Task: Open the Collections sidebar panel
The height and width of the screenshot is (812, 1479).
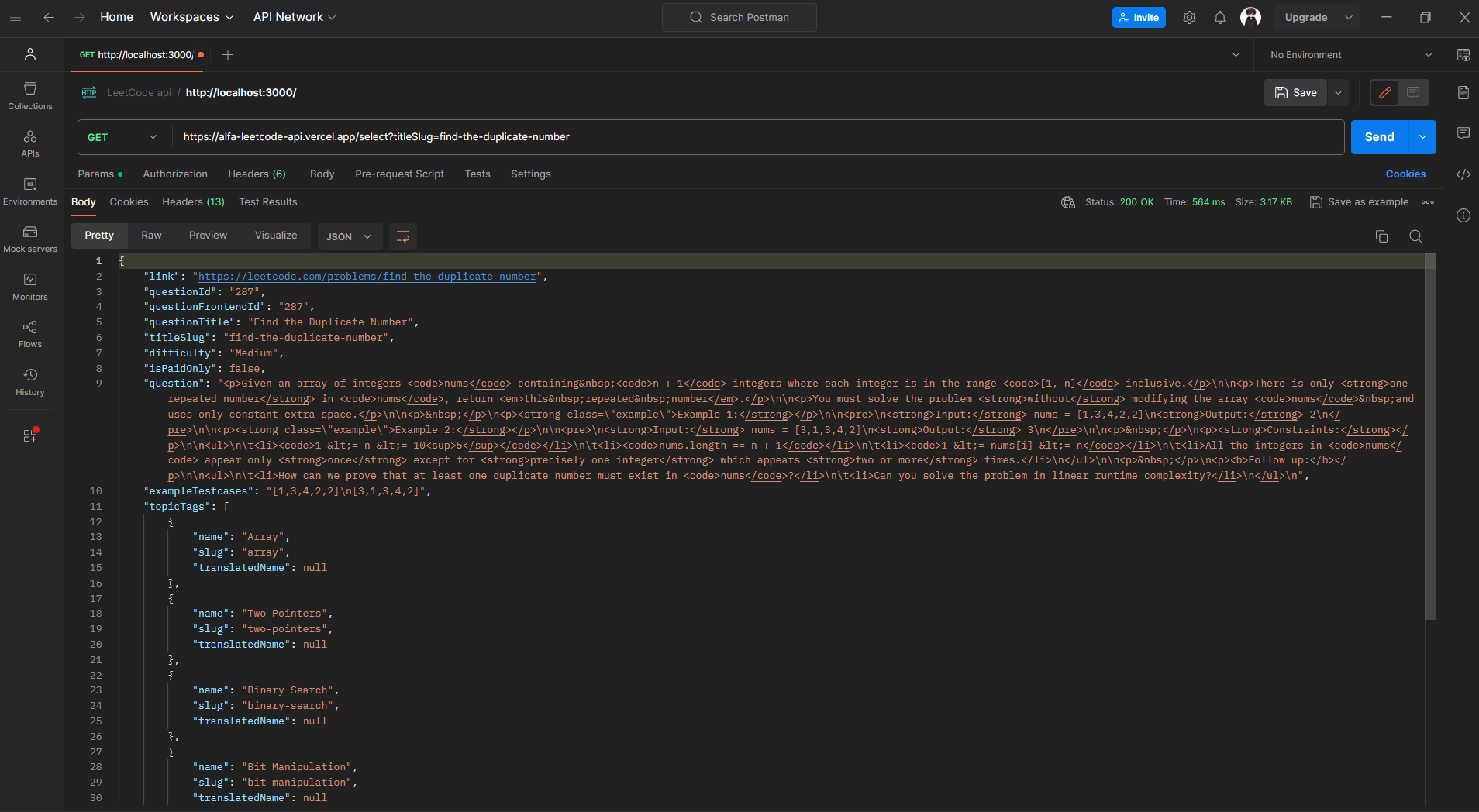Action: [x=30, y=96]
